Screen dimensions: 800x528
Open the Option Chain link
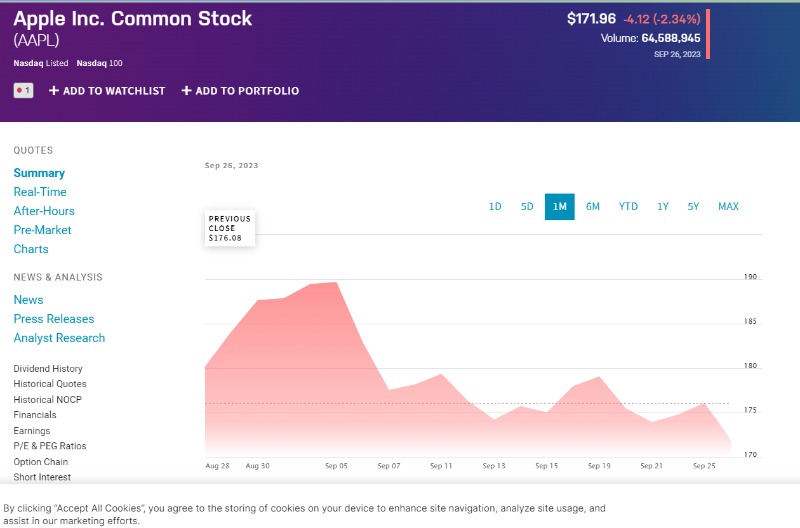click(41, 462)
